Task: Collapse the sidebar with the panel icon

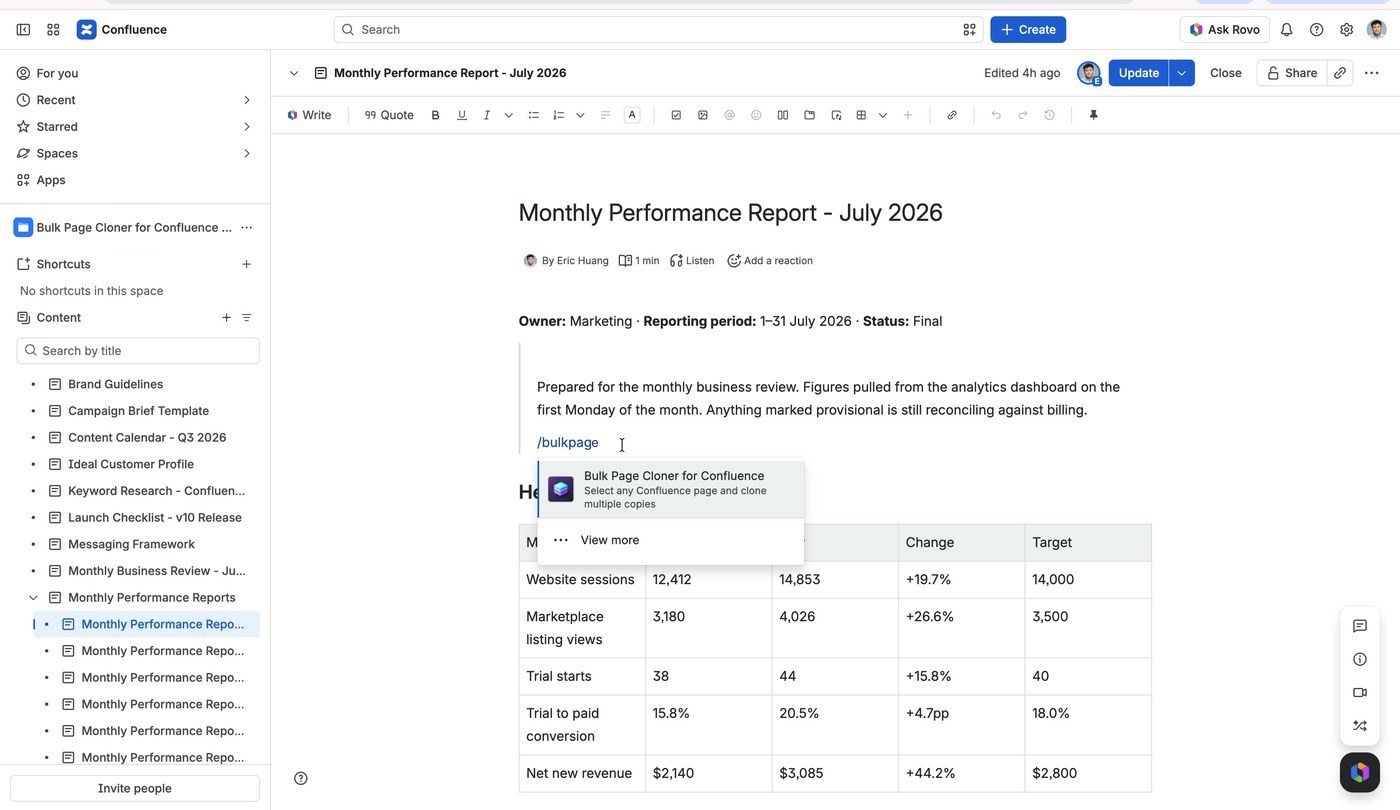Action: click(x=23, y=30)
